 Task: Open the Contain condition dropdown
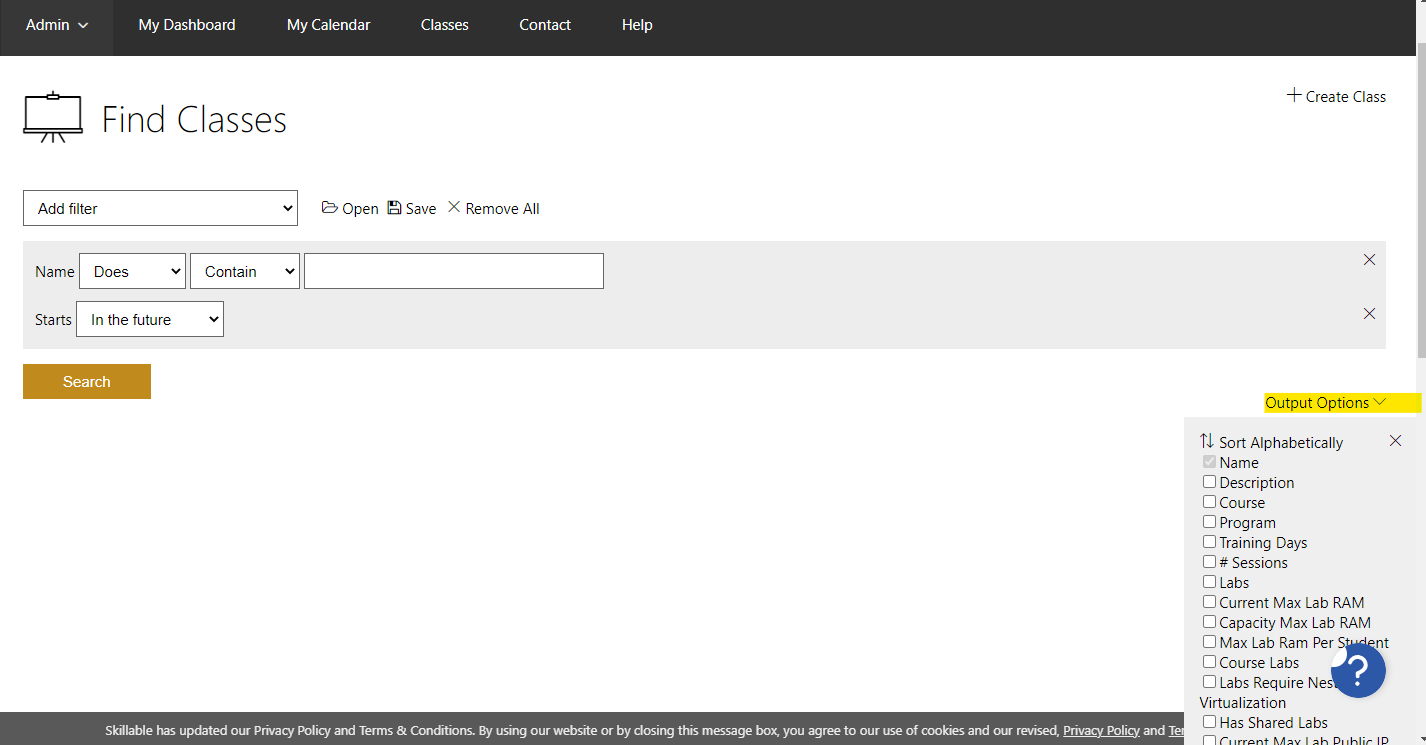[x=245, y=271]
